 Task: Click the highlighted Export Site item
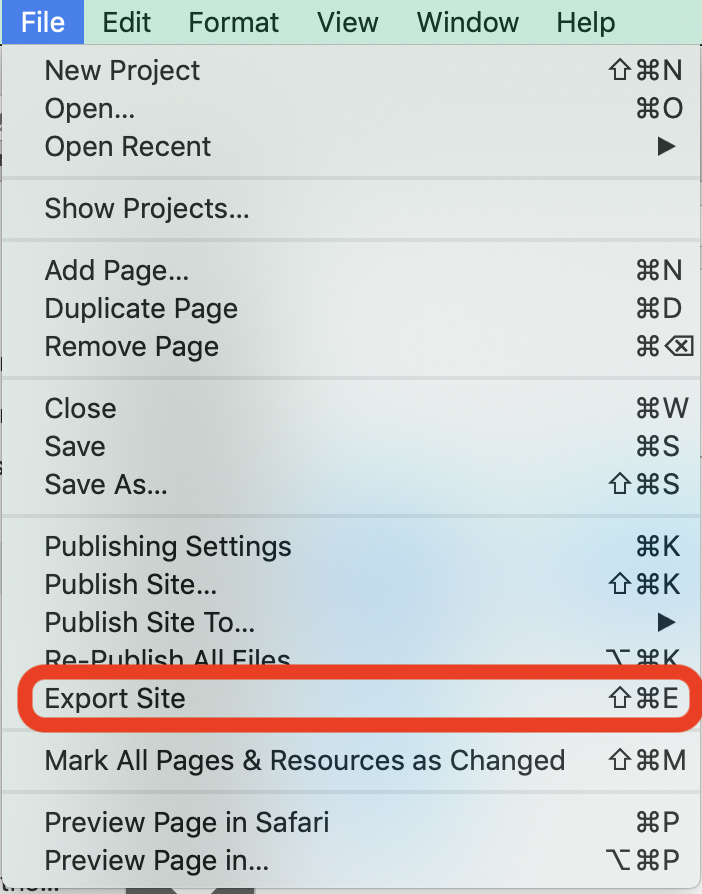[115, 699]
